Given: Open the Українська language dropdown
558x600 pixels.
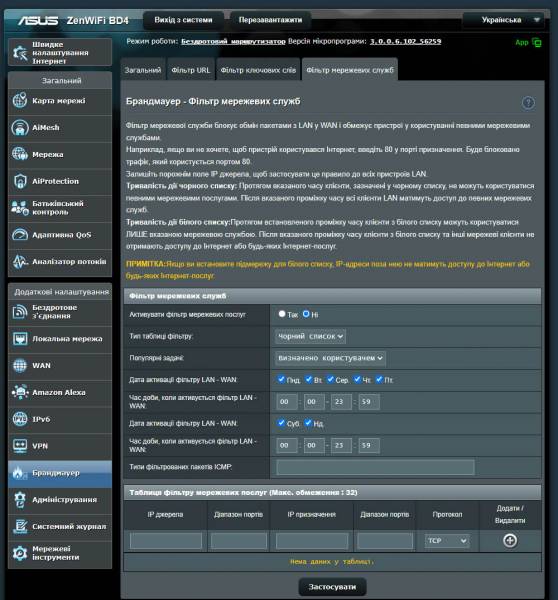Looking at the screenshot, I should click(503, 20).
